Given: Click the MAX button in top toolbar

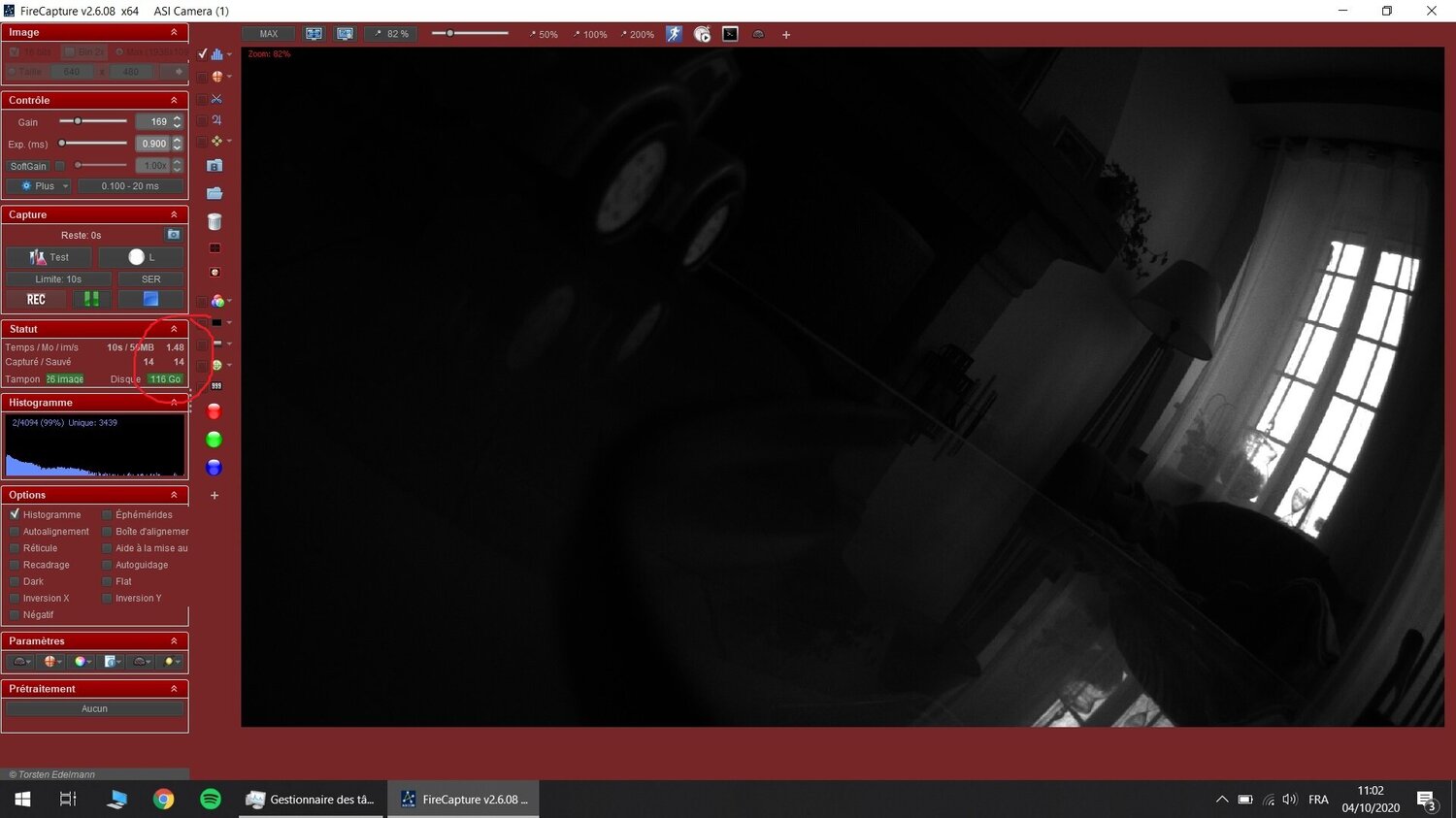Looking at the screenshot, I should tap(269, 34).
